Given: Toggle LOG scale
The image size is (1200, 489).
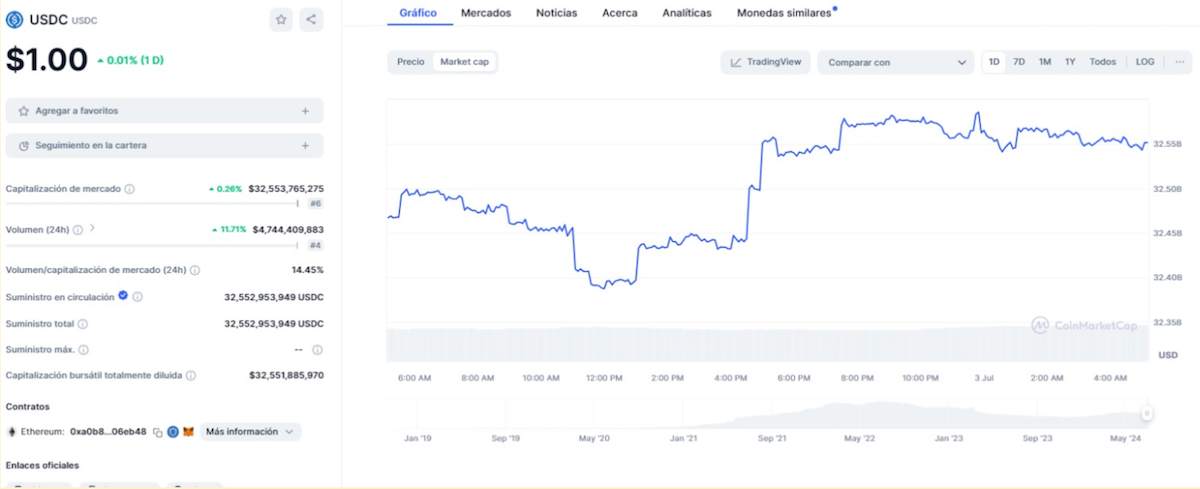Looking at the screenshot, I should point(1145,62).
